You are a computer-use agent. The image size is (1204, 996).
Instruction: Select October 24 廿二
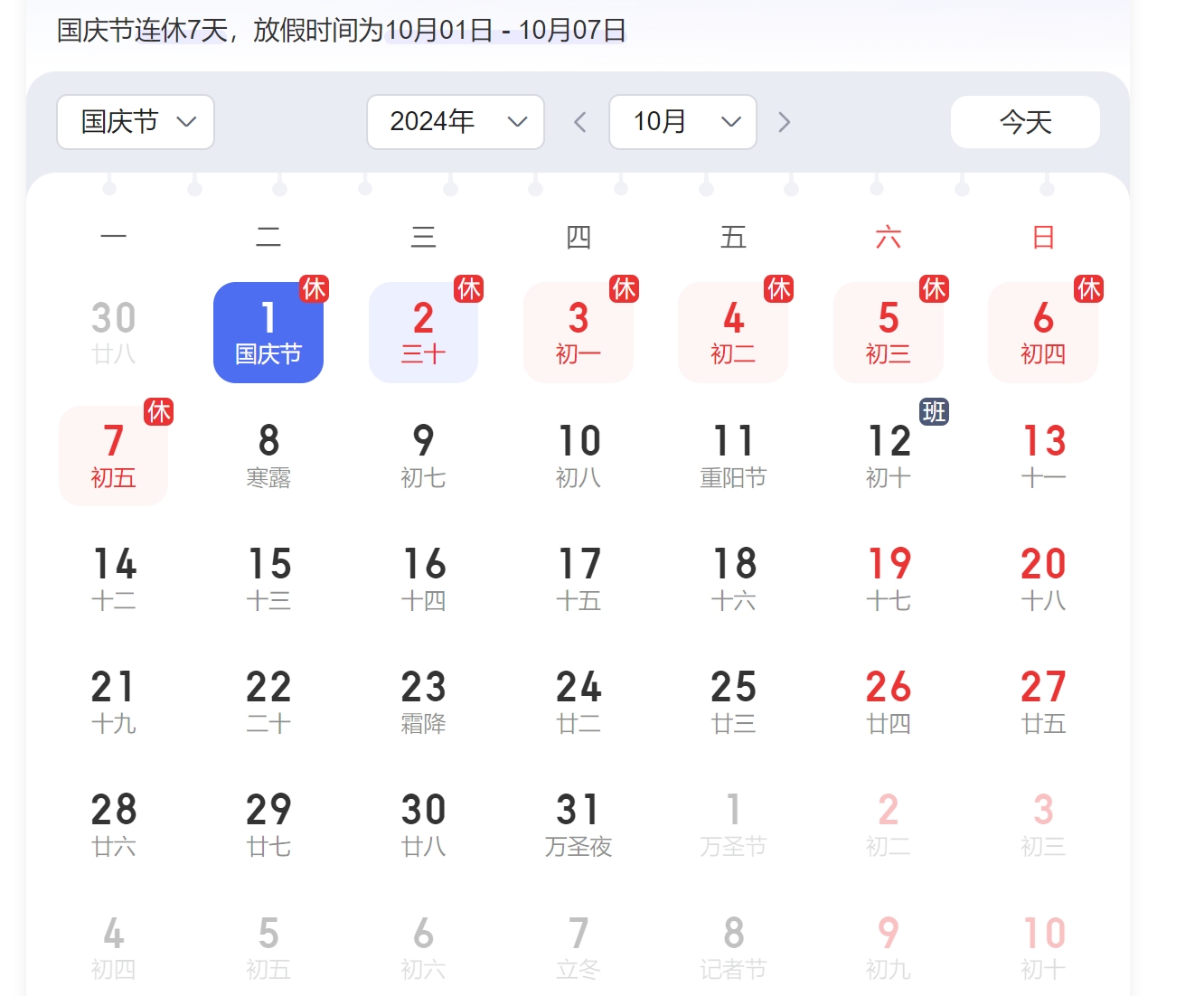pos(578,701)
